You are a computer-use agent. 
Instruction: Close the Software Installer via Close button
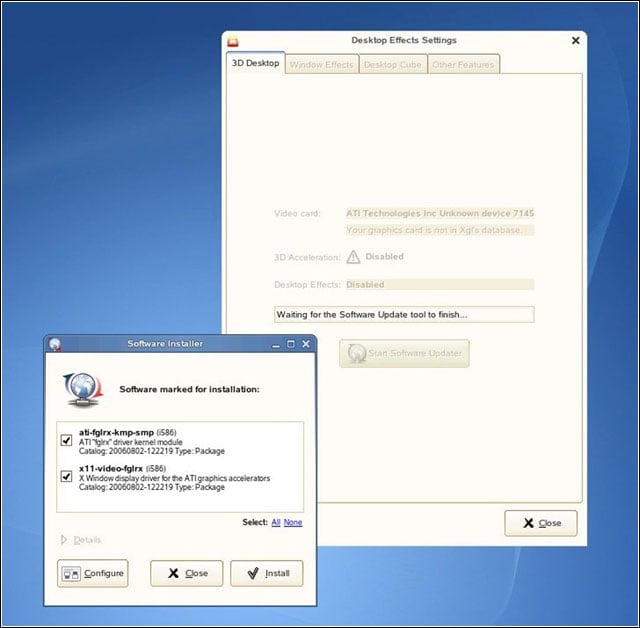[187, 573]
